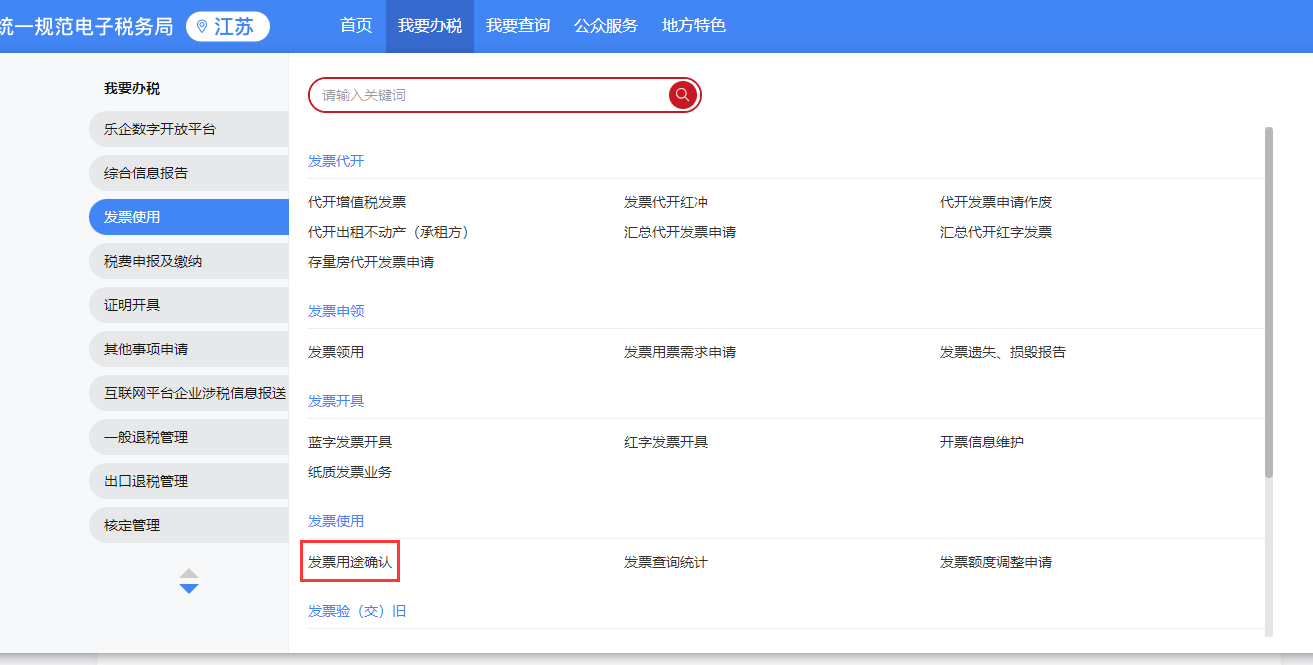Focus the 请输入关键词 search field
Viewport: 1313px width, 665px height.
click(x=490, y=95)
